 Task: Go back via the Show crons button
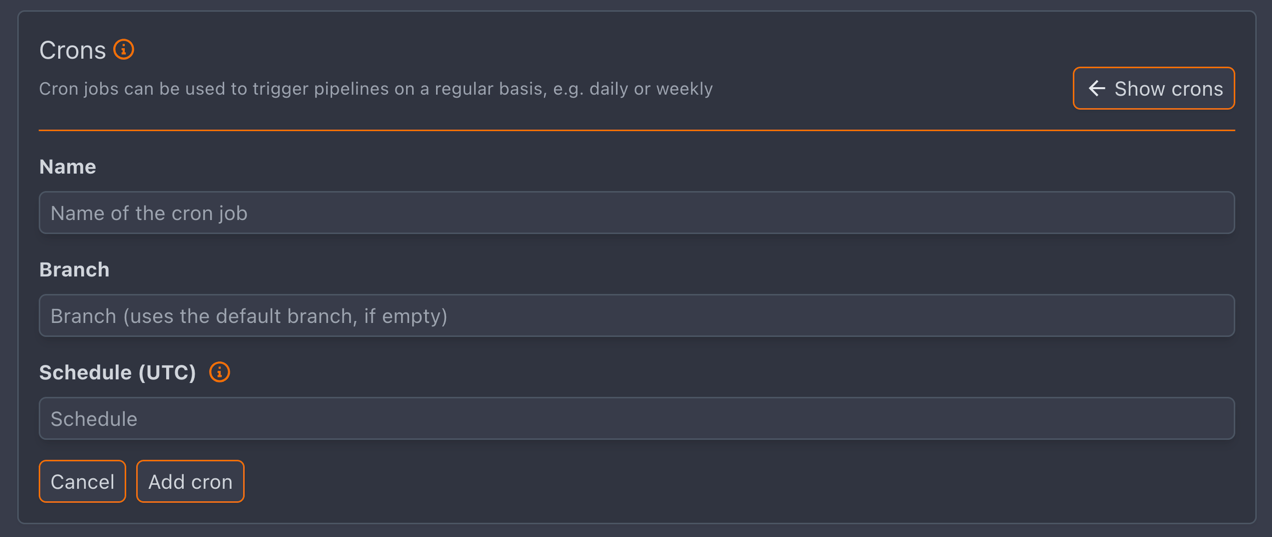pos(1153,88)
